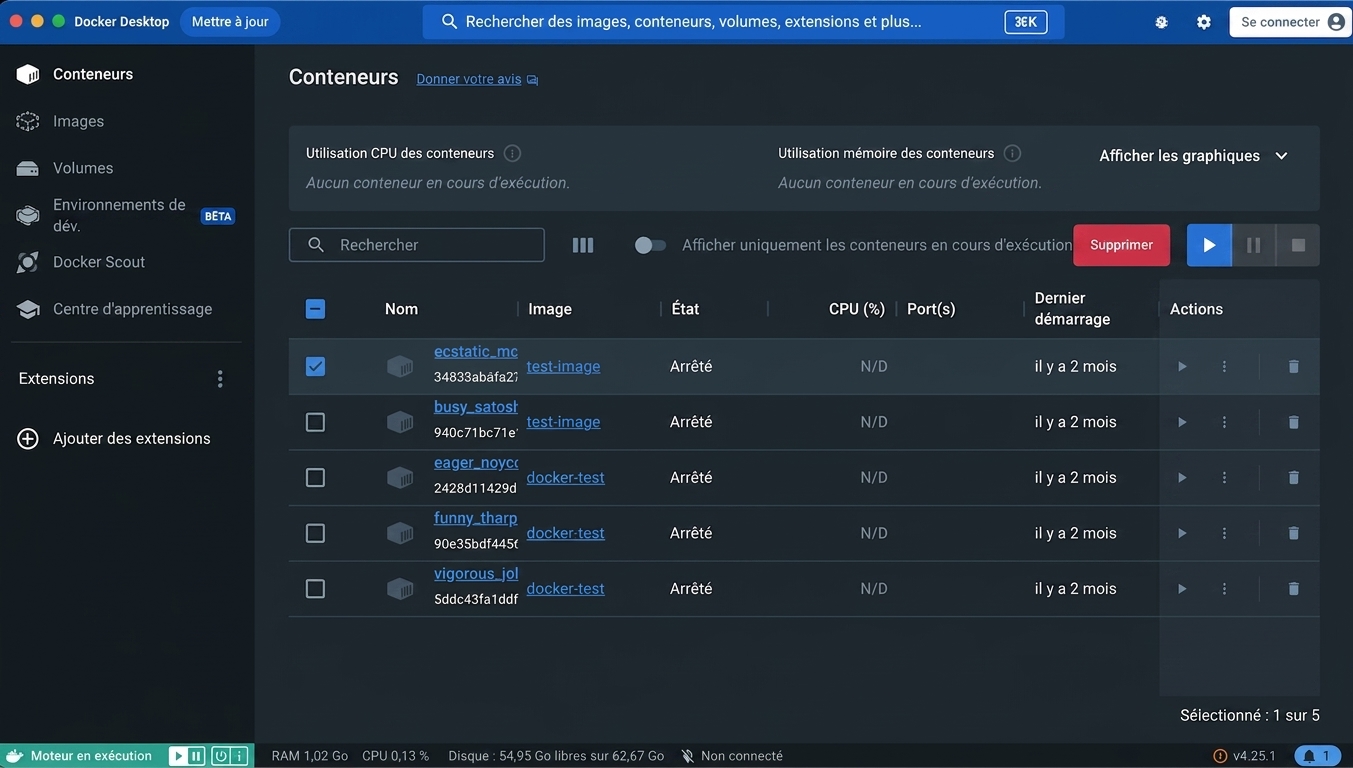Click the red Supprimer button
The image size is (1353, 768).
[x=1121, y=245]
